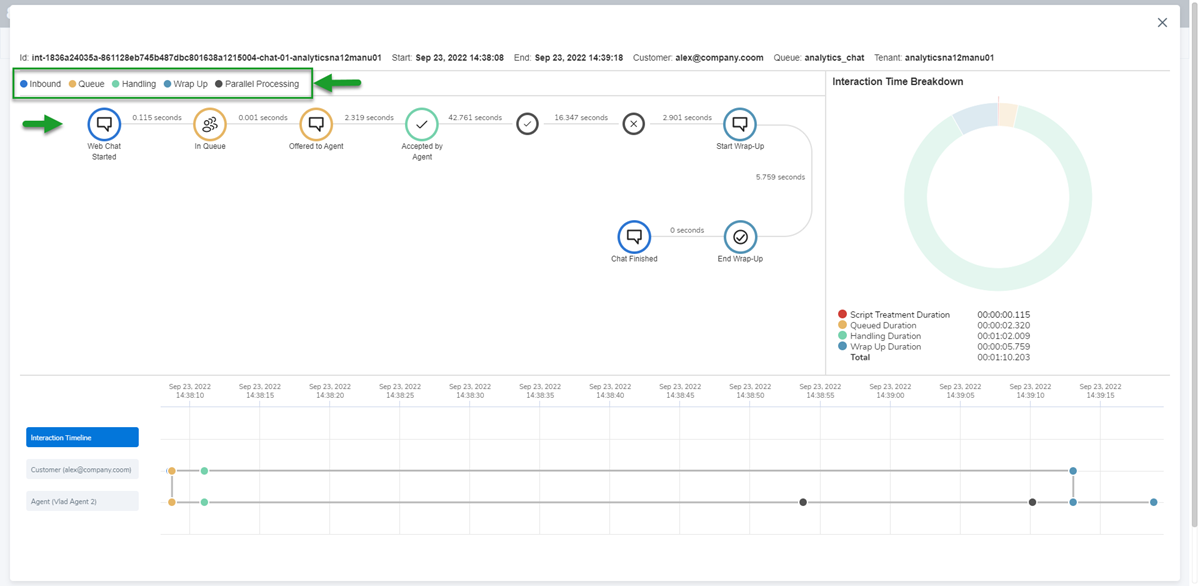Click the Sep 23, 2022 14:38:10 time label
Viewport: 1200px width, 586px height.
[x=190, y=391]
